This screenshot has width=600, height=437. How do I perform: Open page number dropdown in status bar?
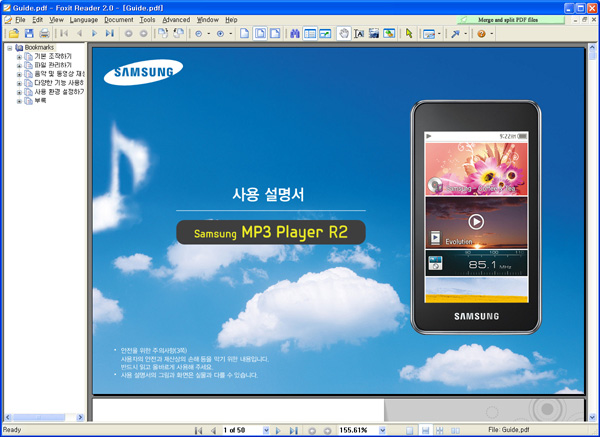click(266, 430)
